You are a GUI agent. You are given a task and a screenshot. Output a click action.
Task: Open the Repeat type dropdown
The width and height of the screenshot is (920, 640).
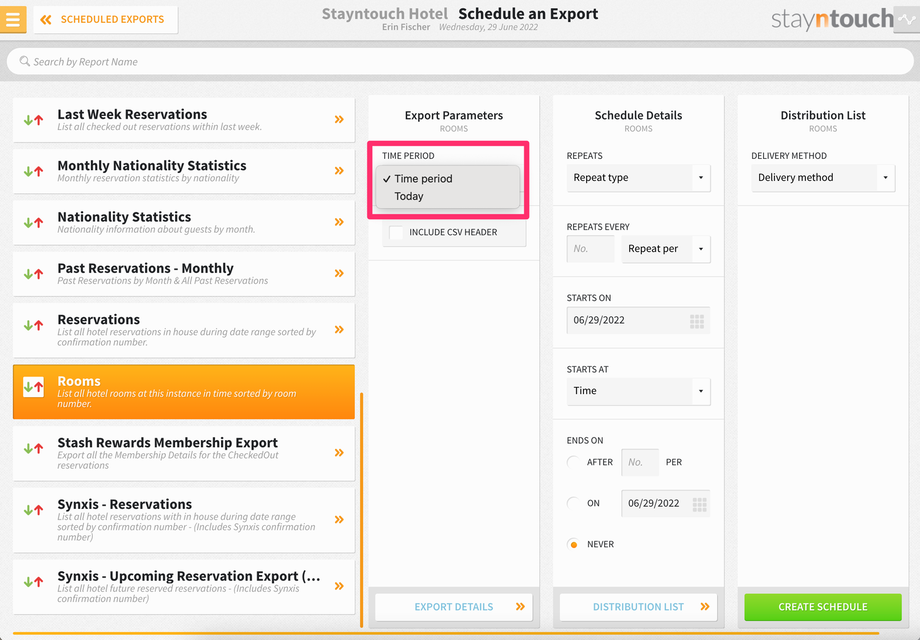pyautogui.click(x=638, y=178)
